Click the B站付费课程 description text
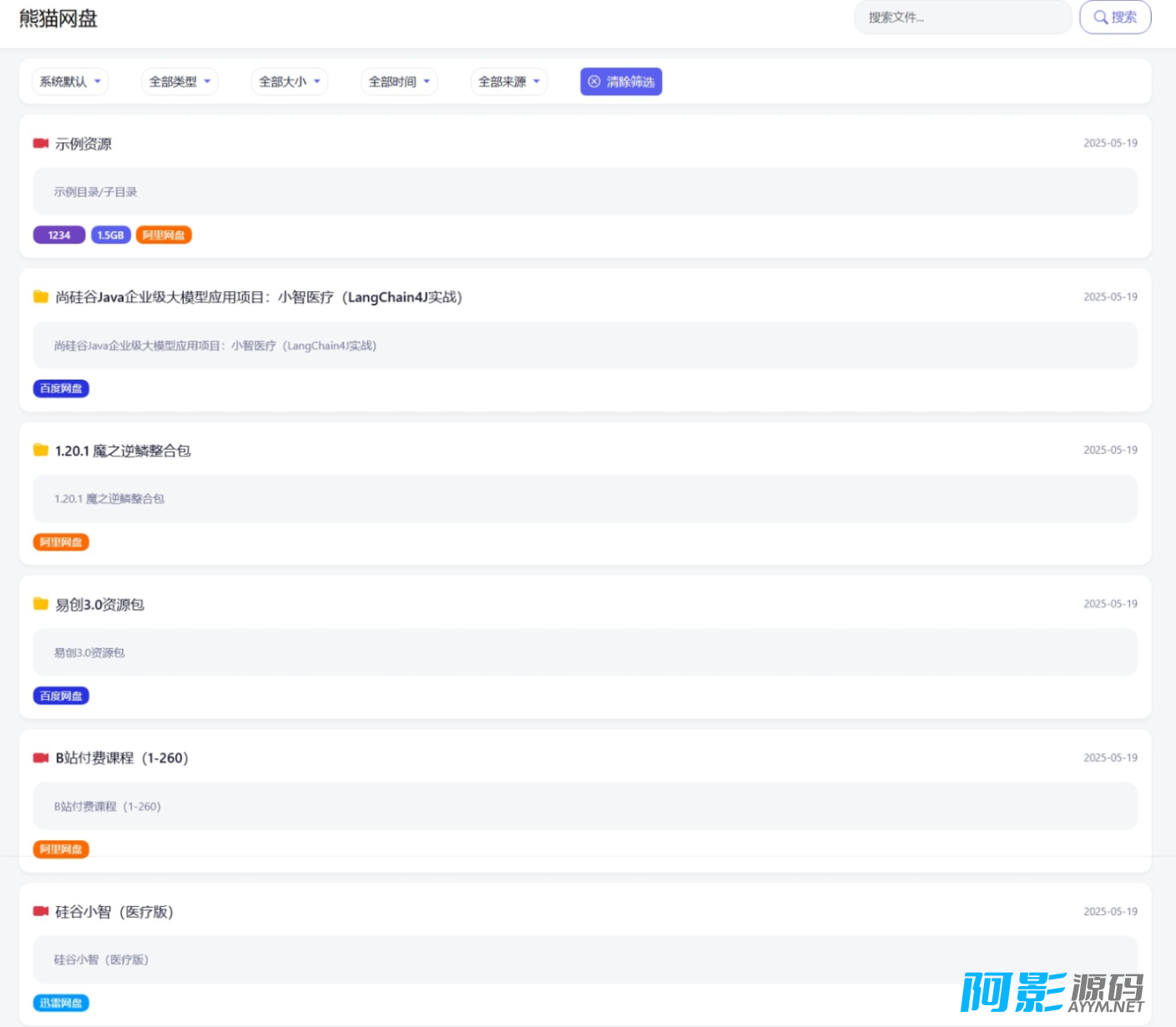 click(x=108, y=807)
